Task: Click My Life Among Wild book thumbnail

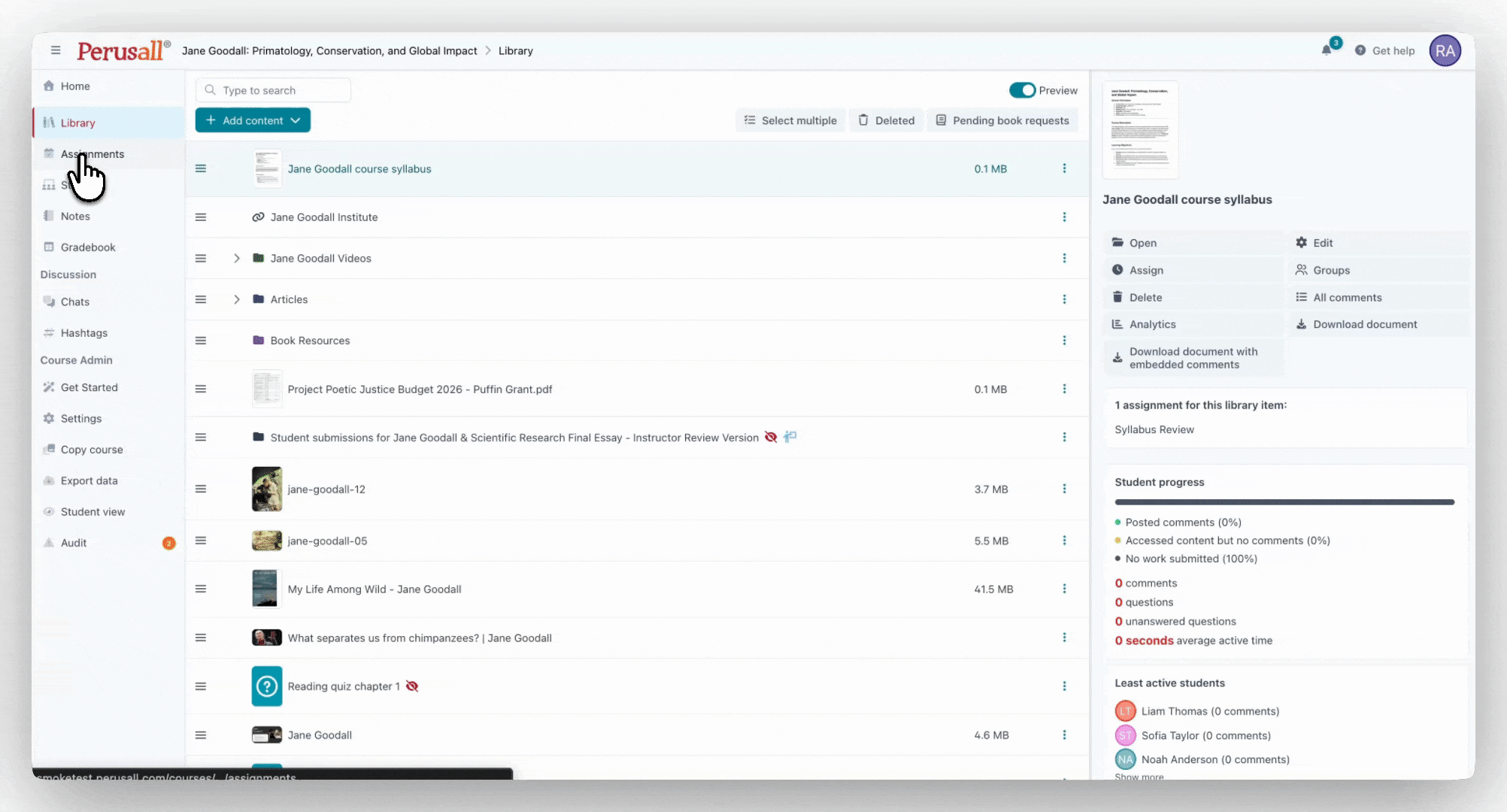Action: click(x=265, y=589)
